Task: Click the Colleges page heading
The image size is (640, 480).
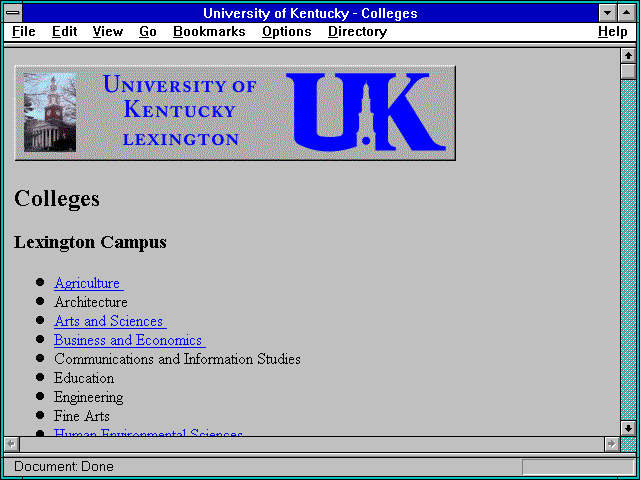Action: 57,199
